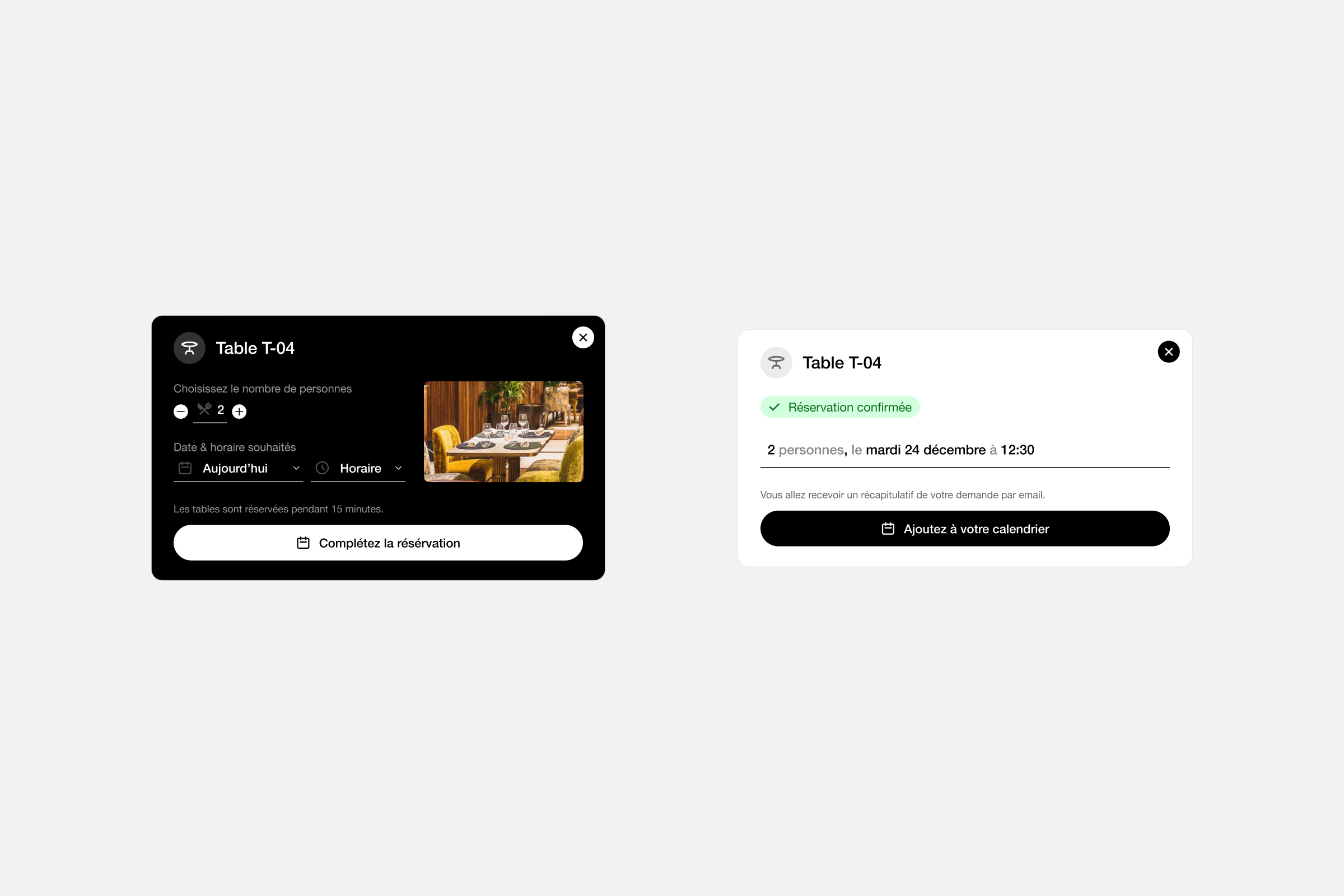Image resolution: width=1344 pixels, height=896 pixels.
Task: Click the Réservation confirmée green badge
Action: pos(840,407)
